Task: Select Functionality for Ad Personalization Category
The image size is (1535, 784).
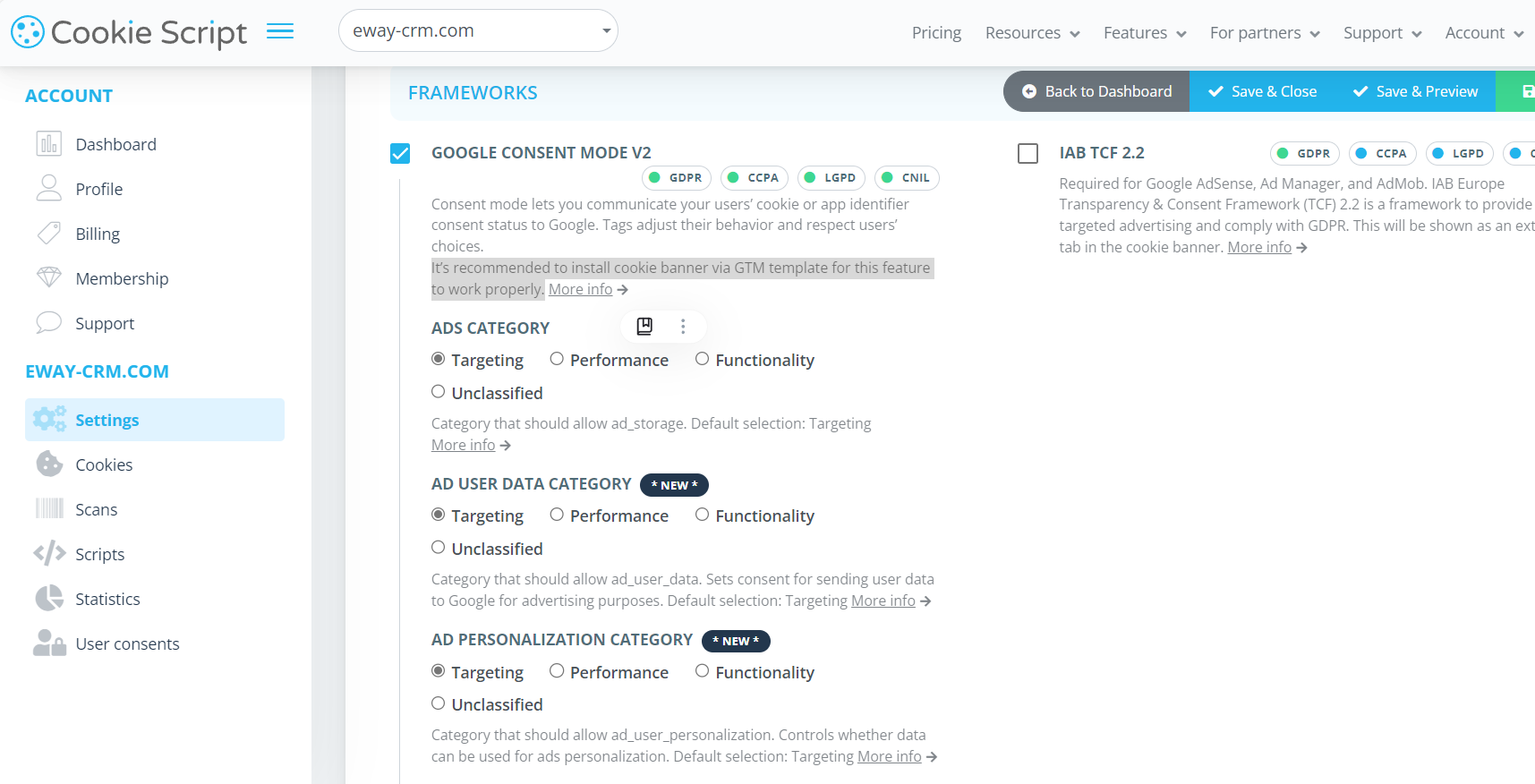Action: [x=703, y=671]
